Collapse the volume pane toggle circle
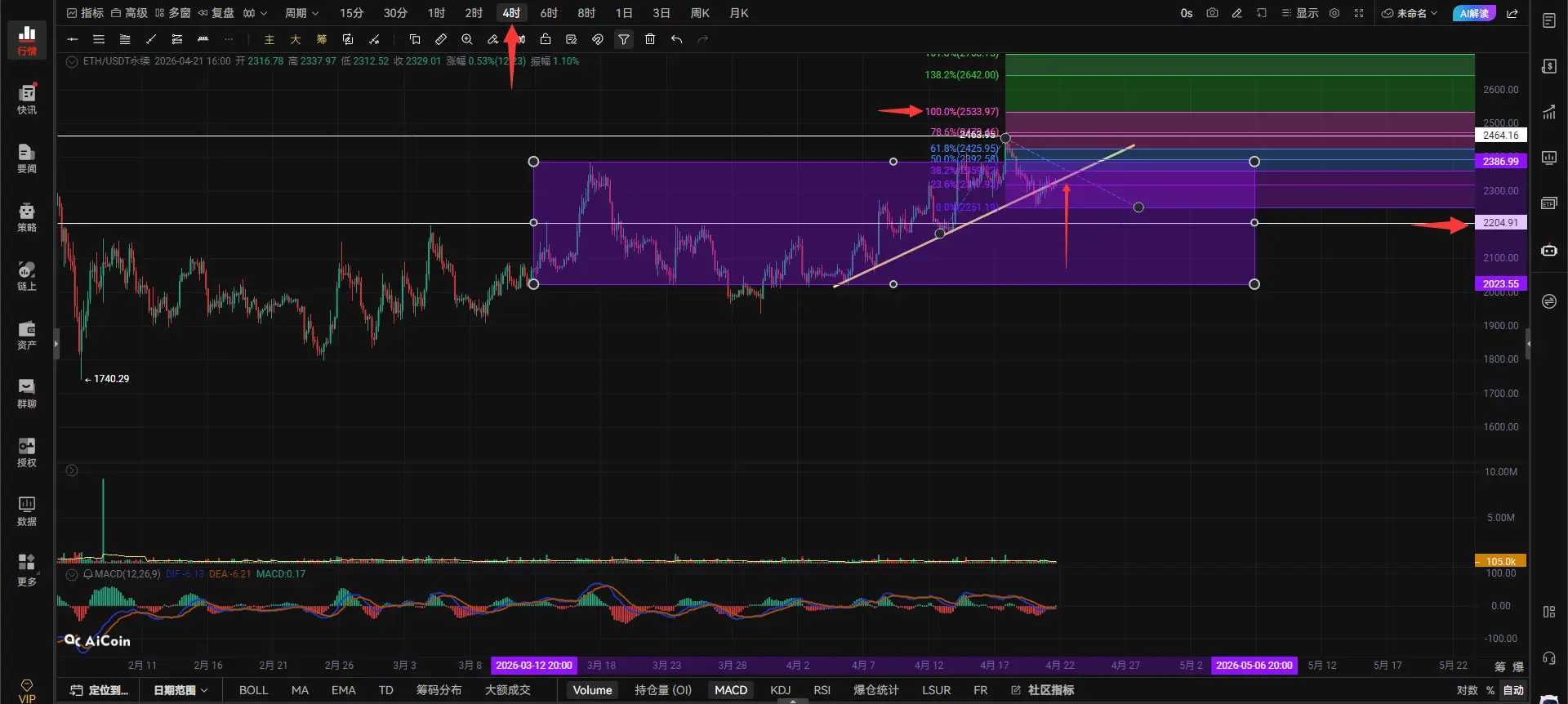 click(x=72, y=470)
